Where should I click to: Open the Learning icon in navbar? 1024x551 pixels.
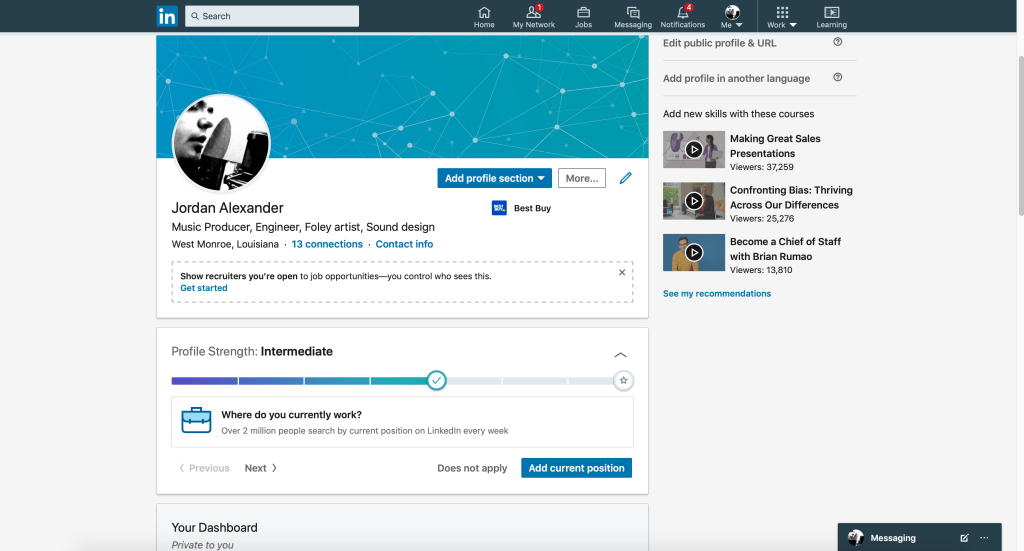click(x=831, y=13)
